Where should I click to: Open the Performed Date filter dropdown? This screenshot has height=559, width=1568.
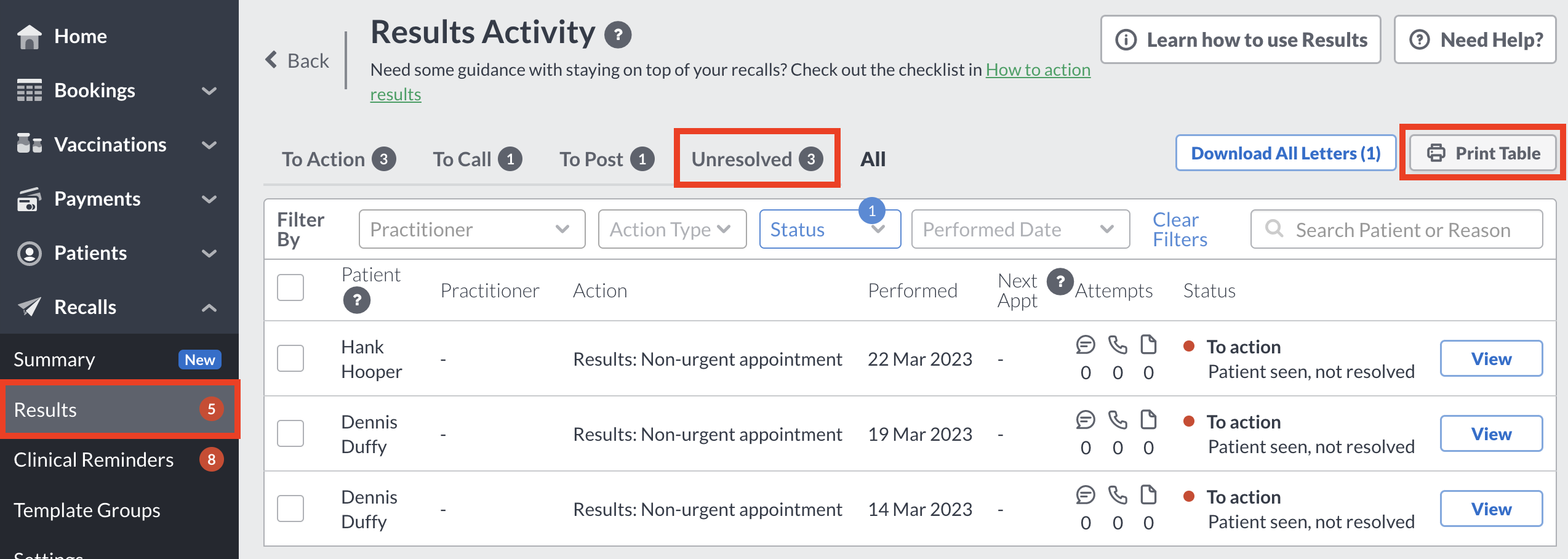1020,229
